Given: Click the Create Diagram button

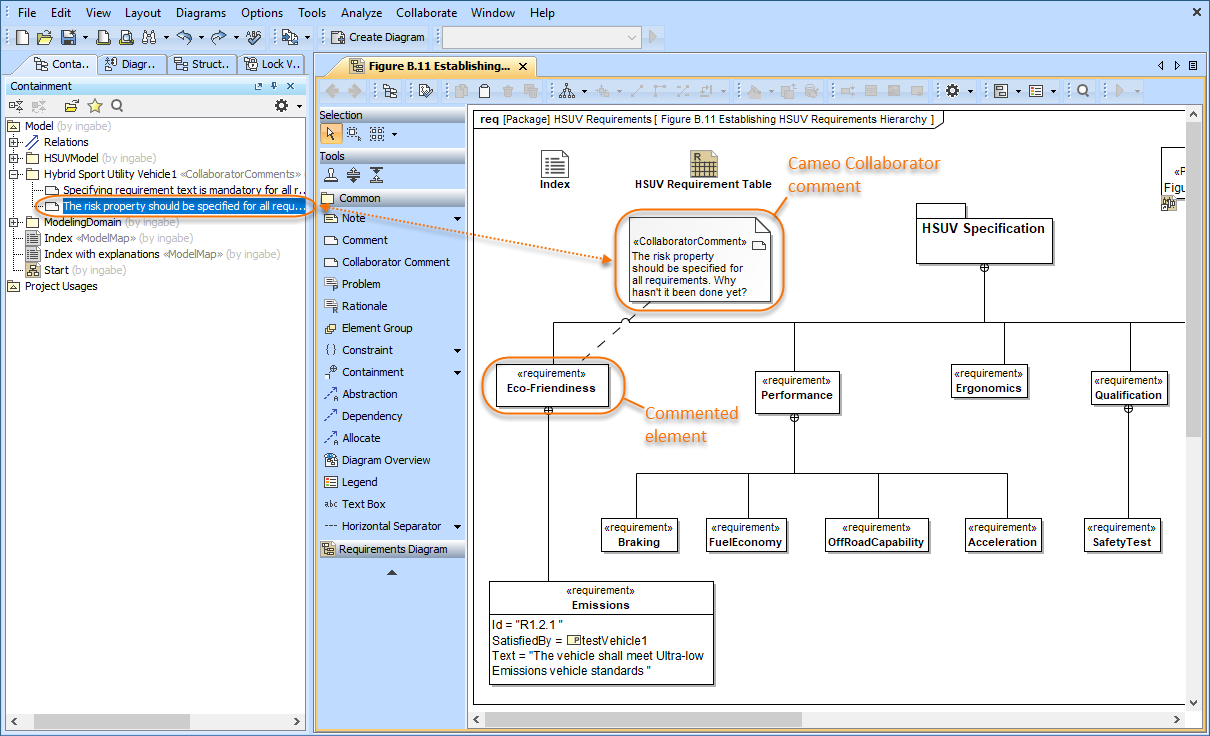Looking at the screenshot, I should pyautogui.click(x=378, y=37).
